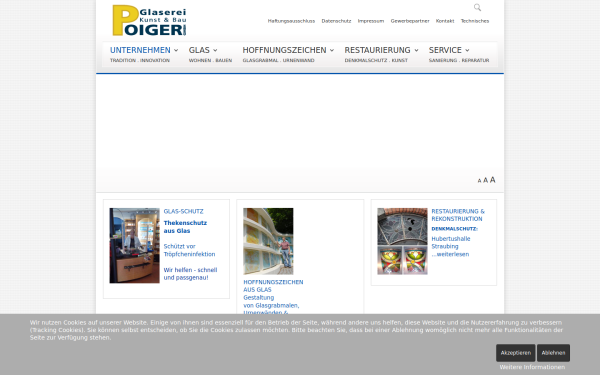
Task: Open the SERVICE menu item
Action: (x=445, y=50)
